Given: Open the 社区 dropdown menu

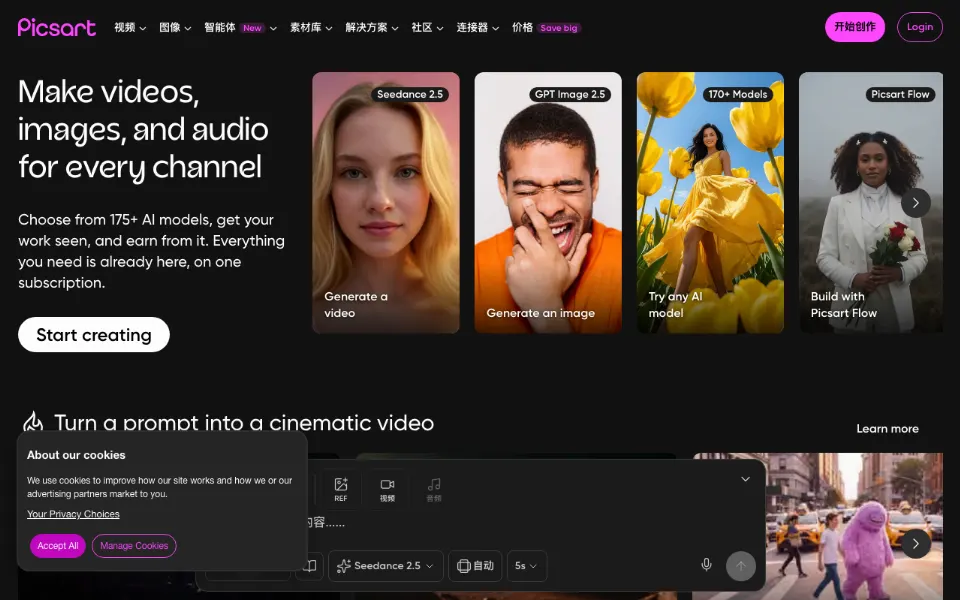Looking at the screenshot, I should click(x=427, y=28).
